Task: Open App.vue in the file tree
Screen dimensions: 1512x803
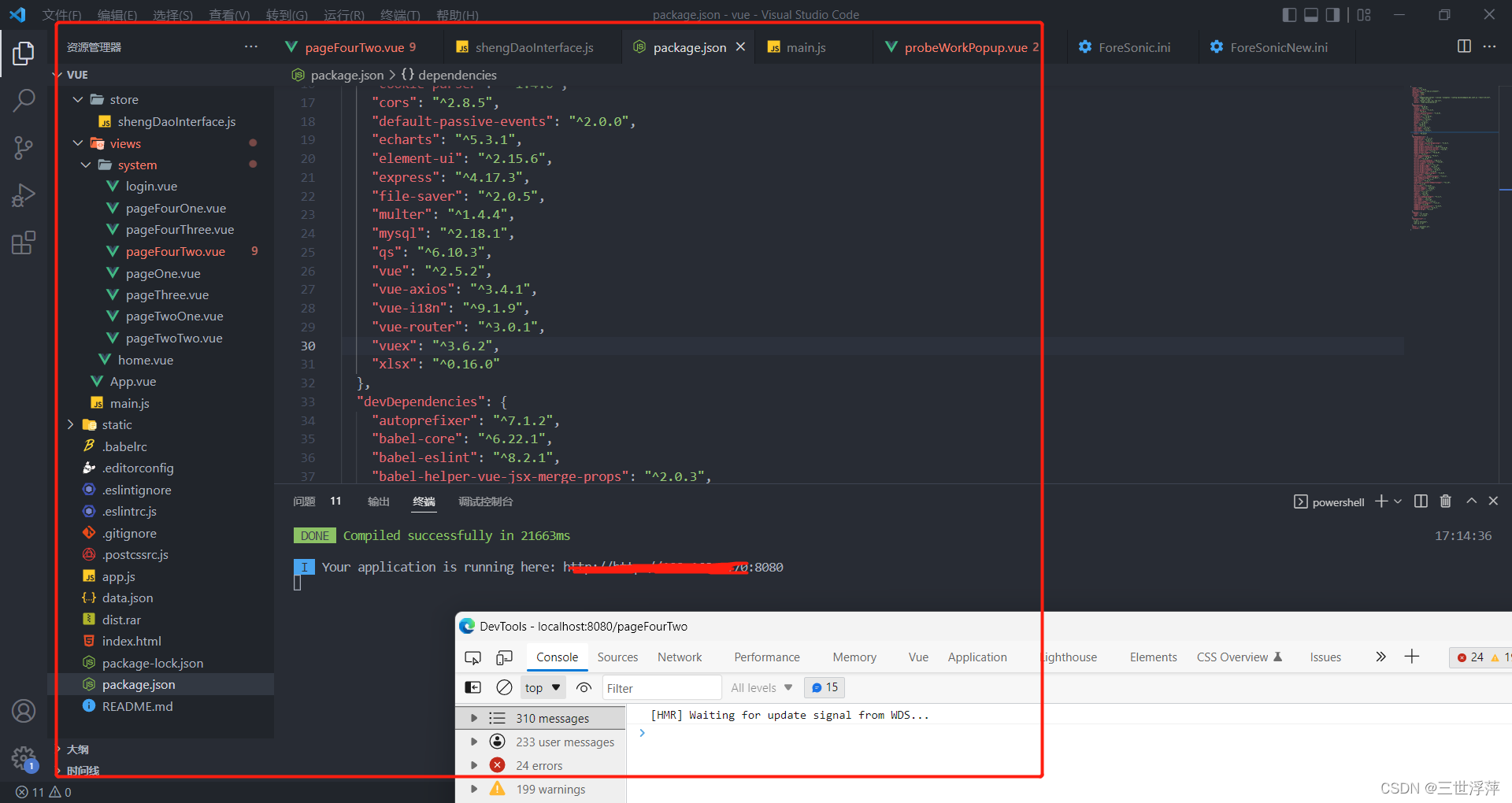Action: pyautogui.click(x=132, y=382)
